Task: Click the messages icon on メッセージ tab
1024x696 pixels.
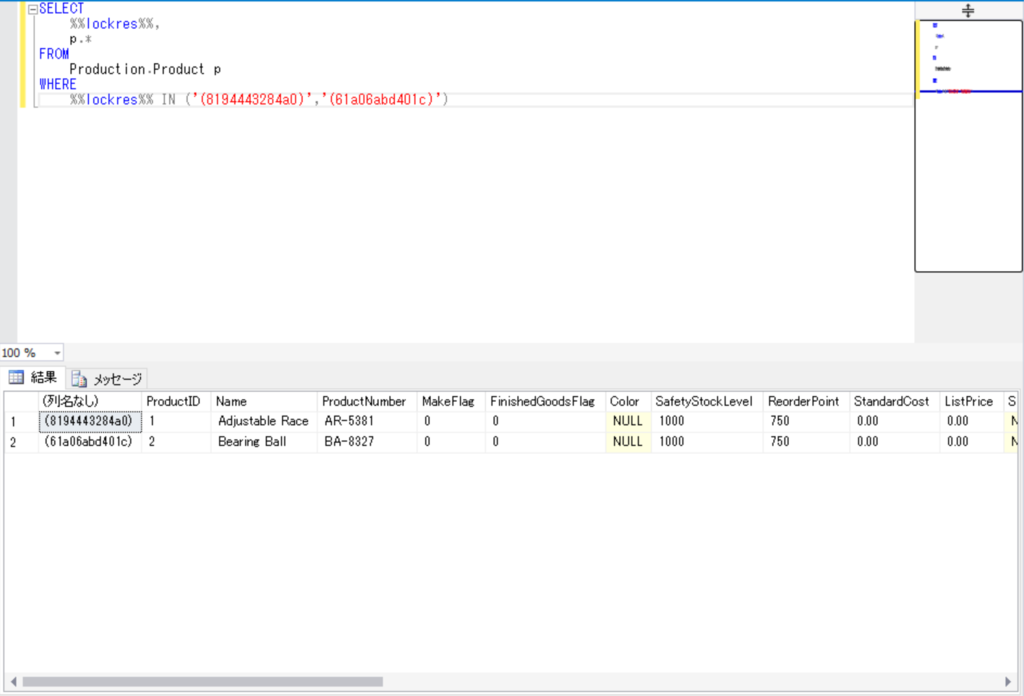Action: tap(79, 379)
